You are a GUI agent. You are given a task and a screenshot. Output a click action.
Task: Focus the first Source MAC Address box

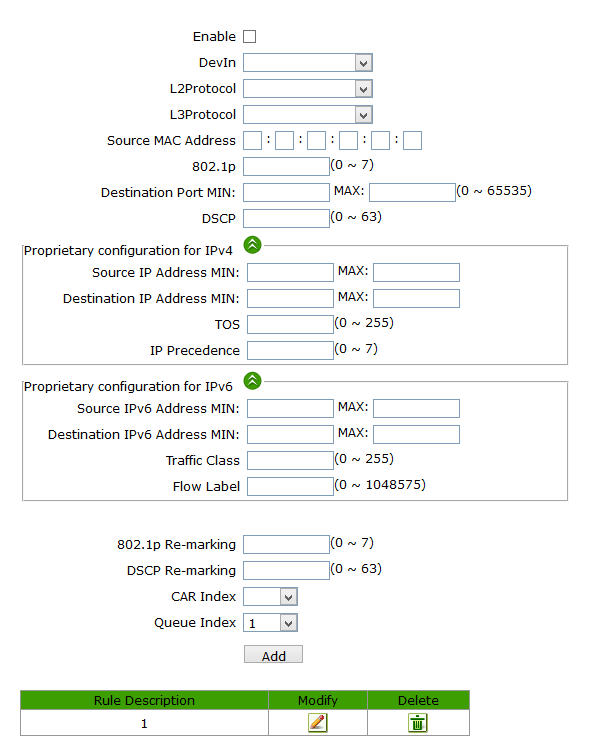[252, 141]
